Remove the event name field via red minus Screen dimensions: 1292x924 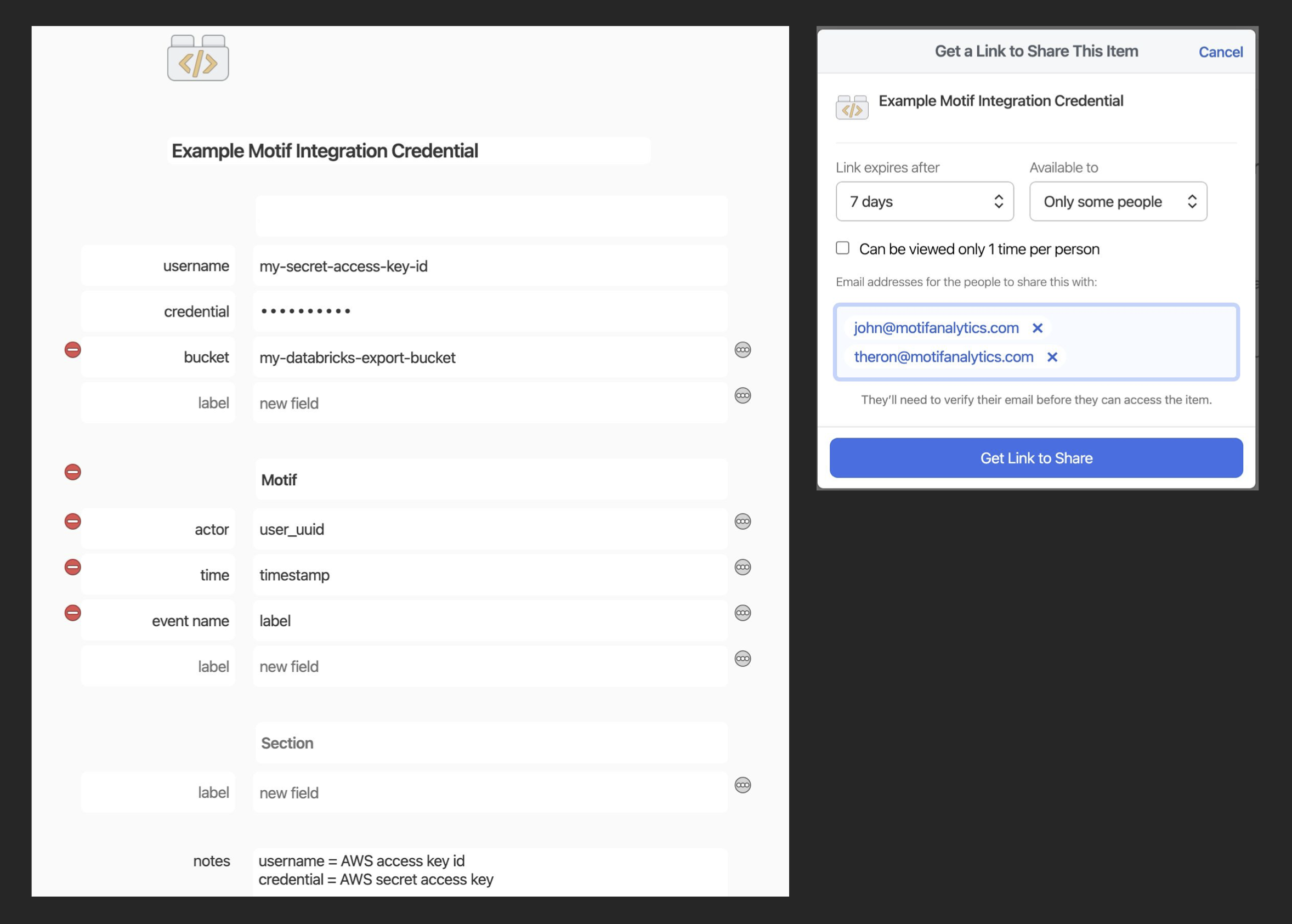pyautogui.click(x=73, y=613)
